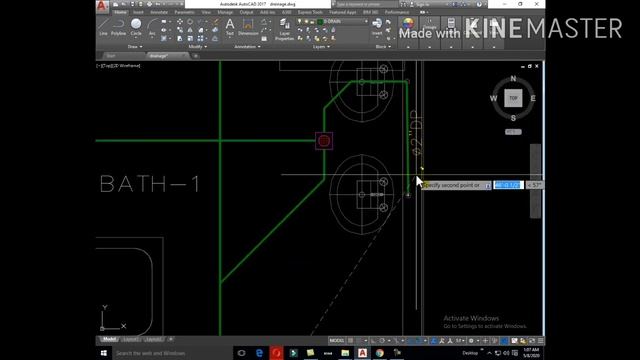This screenshot has width=640, height=360.
Task: Select the Scale tool in Modify panel
Action: click(x=190, y=39)
